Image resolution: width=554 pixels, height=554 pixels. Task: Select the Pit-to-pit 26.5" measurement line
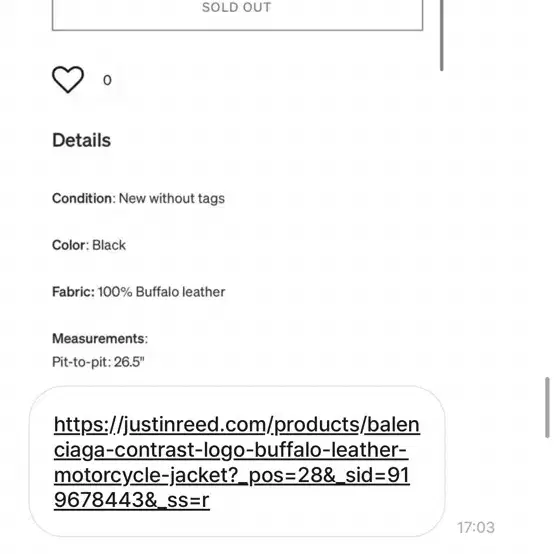click(x=98, y=362)
